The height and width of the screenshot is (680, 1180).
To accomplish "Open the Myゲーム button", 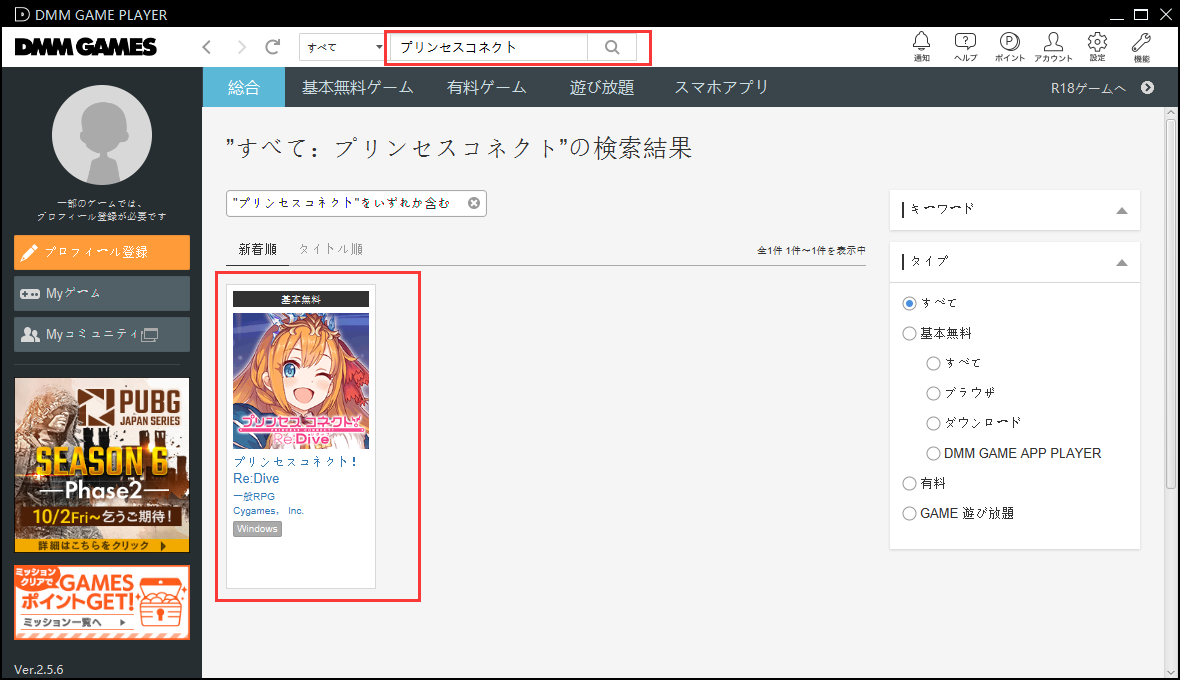I will click(x=102, y=293).
